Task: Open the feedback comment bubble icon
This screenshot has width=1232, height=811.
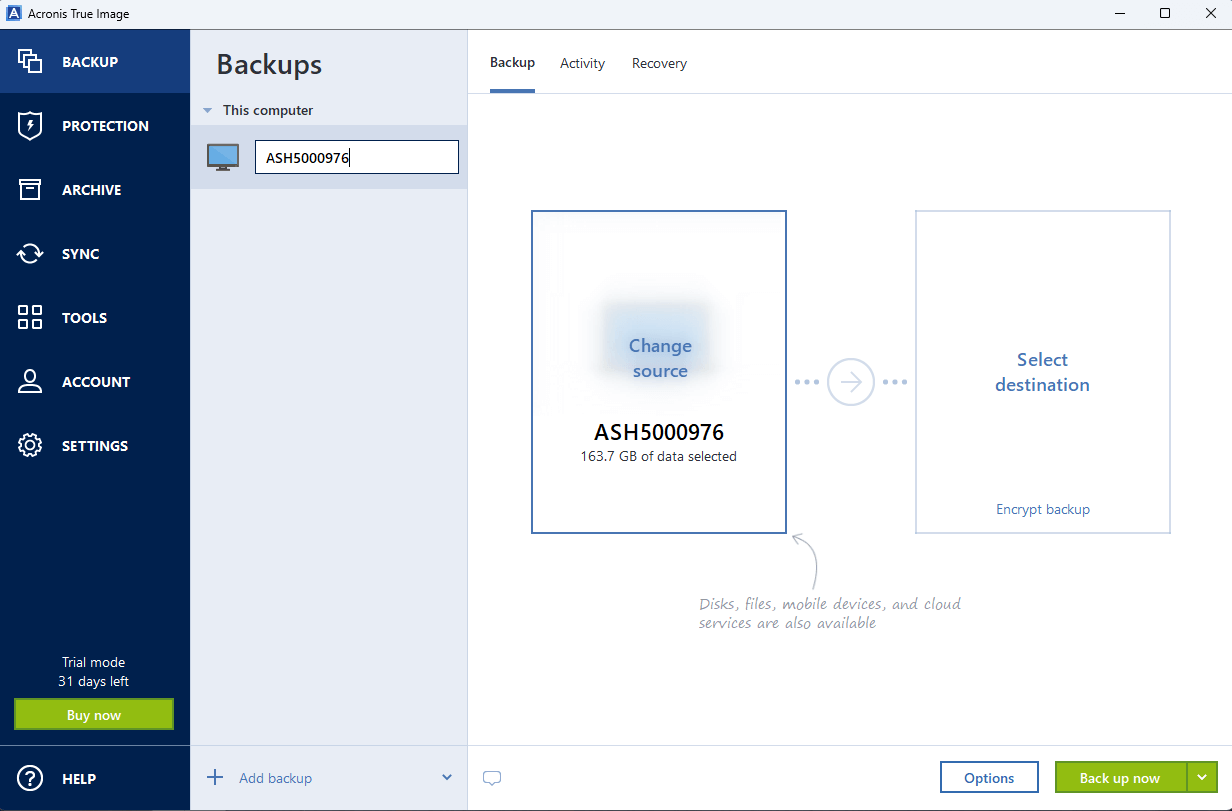Action: (492, 777)
